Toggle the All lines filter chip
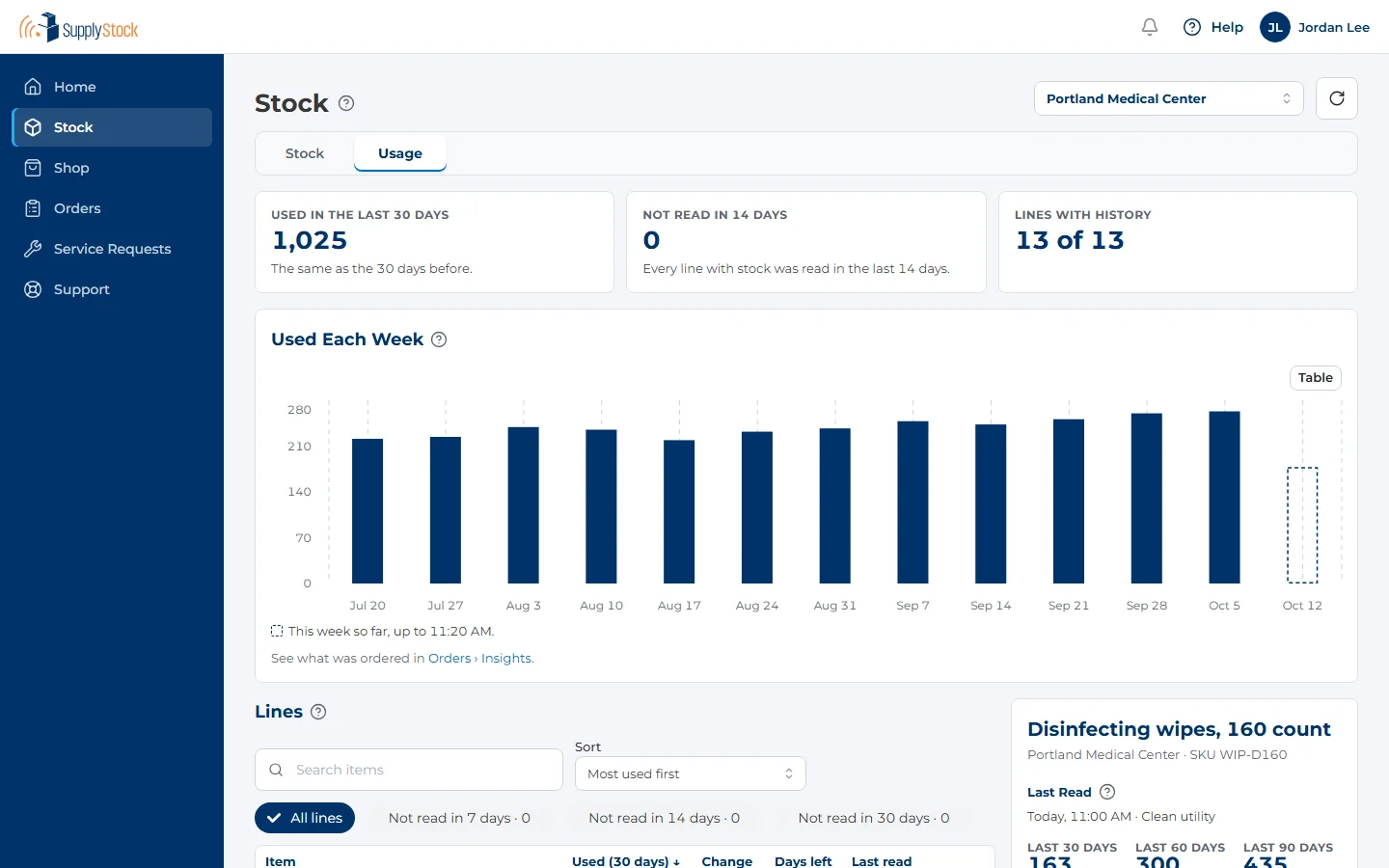The height and width of the screenshot is (868, 1389). 305,818
